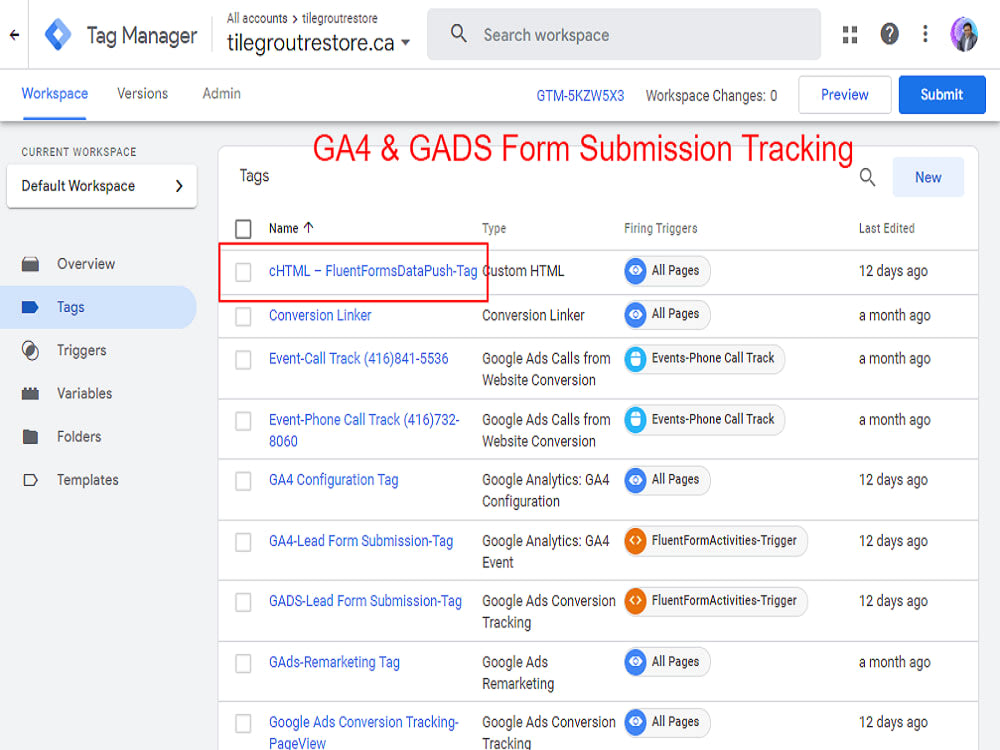Check the Google Ads Conversion Tracking-PageView checkbox
1000x750 pixels.
[243, 723]
